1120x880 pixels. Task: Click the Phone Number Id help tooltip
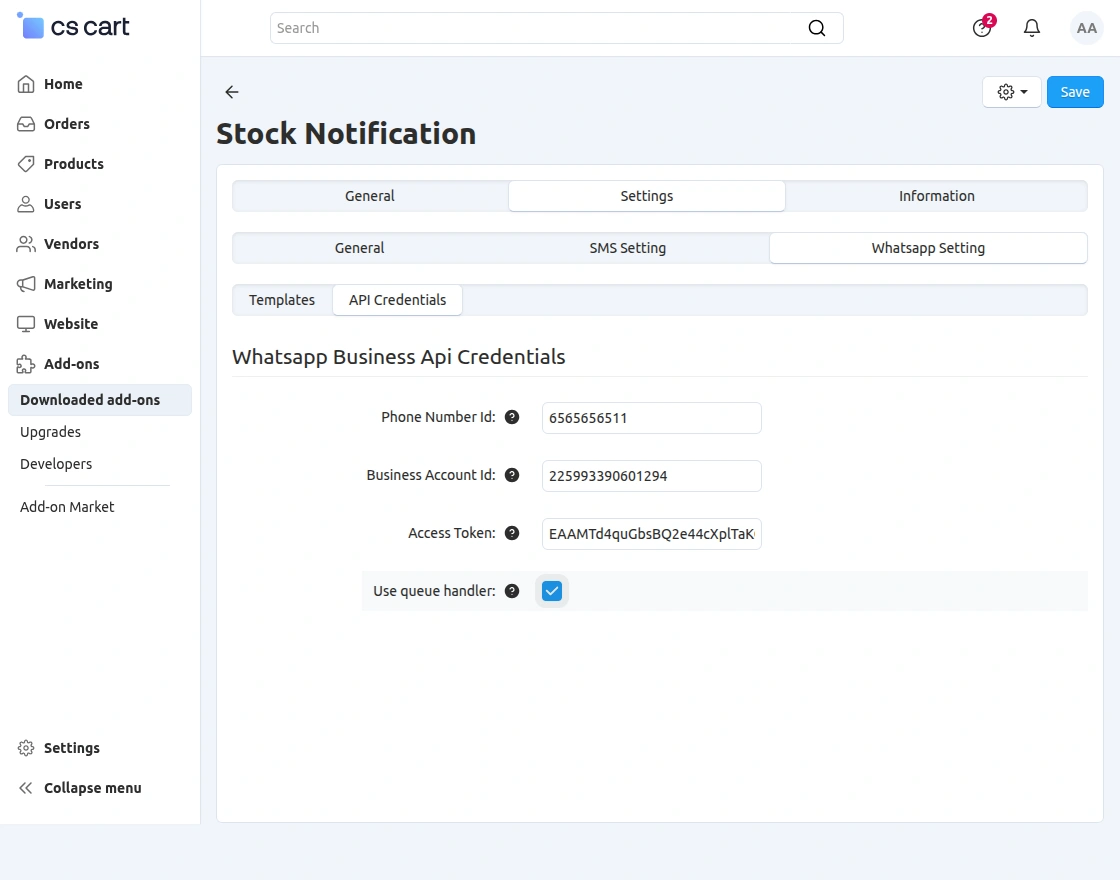coord(512,417)
